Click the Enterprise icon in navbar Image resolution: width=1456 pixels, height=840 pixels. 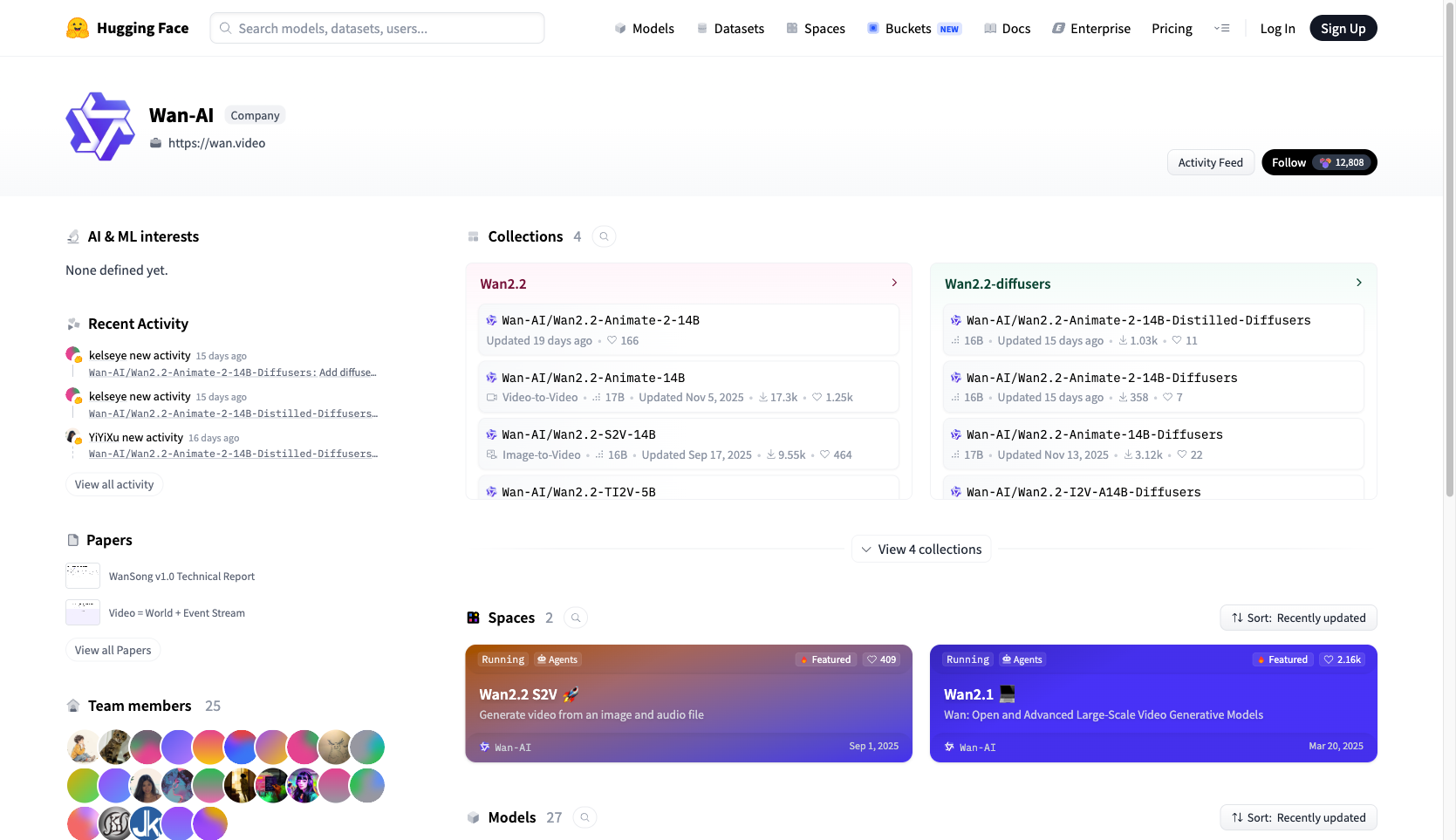click(1058, 29)
